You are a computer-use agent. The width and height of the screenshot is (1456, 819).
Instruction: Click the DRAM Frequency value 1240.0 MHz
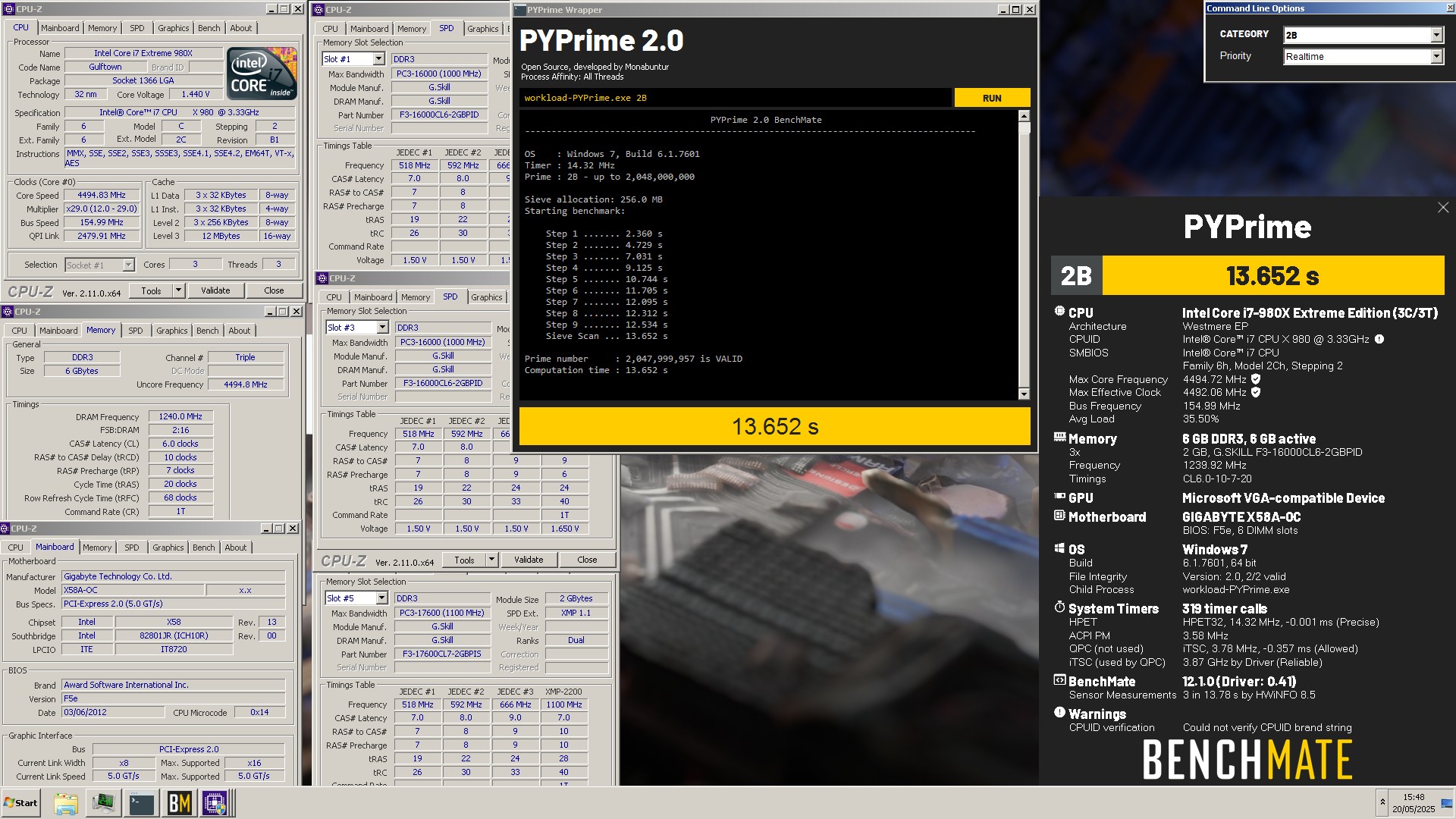pos(180,416)
